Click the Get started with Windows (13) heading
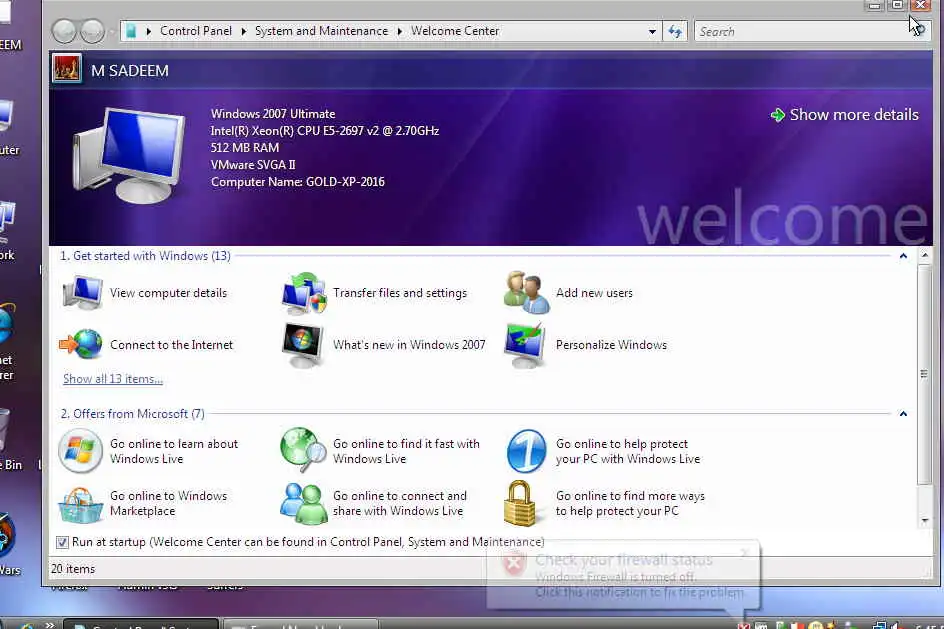Screen dimensions: 944x629 (x=145, y=256)
